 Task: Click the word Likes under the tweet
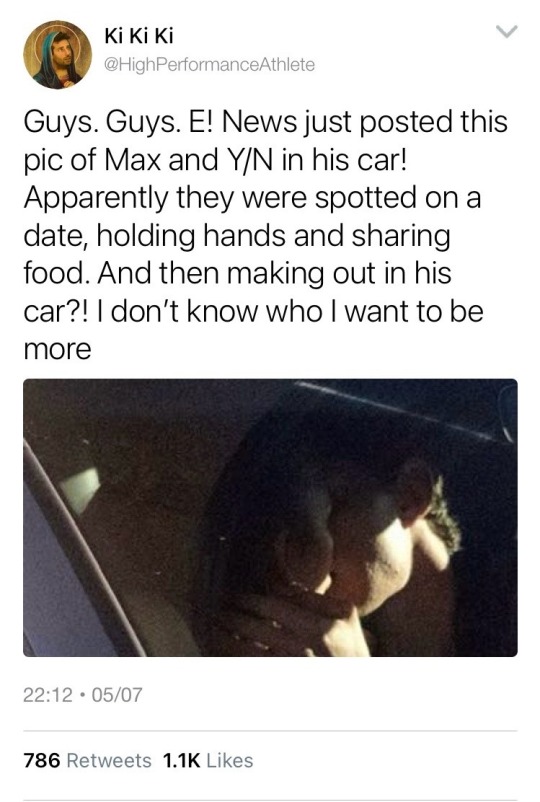tap(230, 760)
